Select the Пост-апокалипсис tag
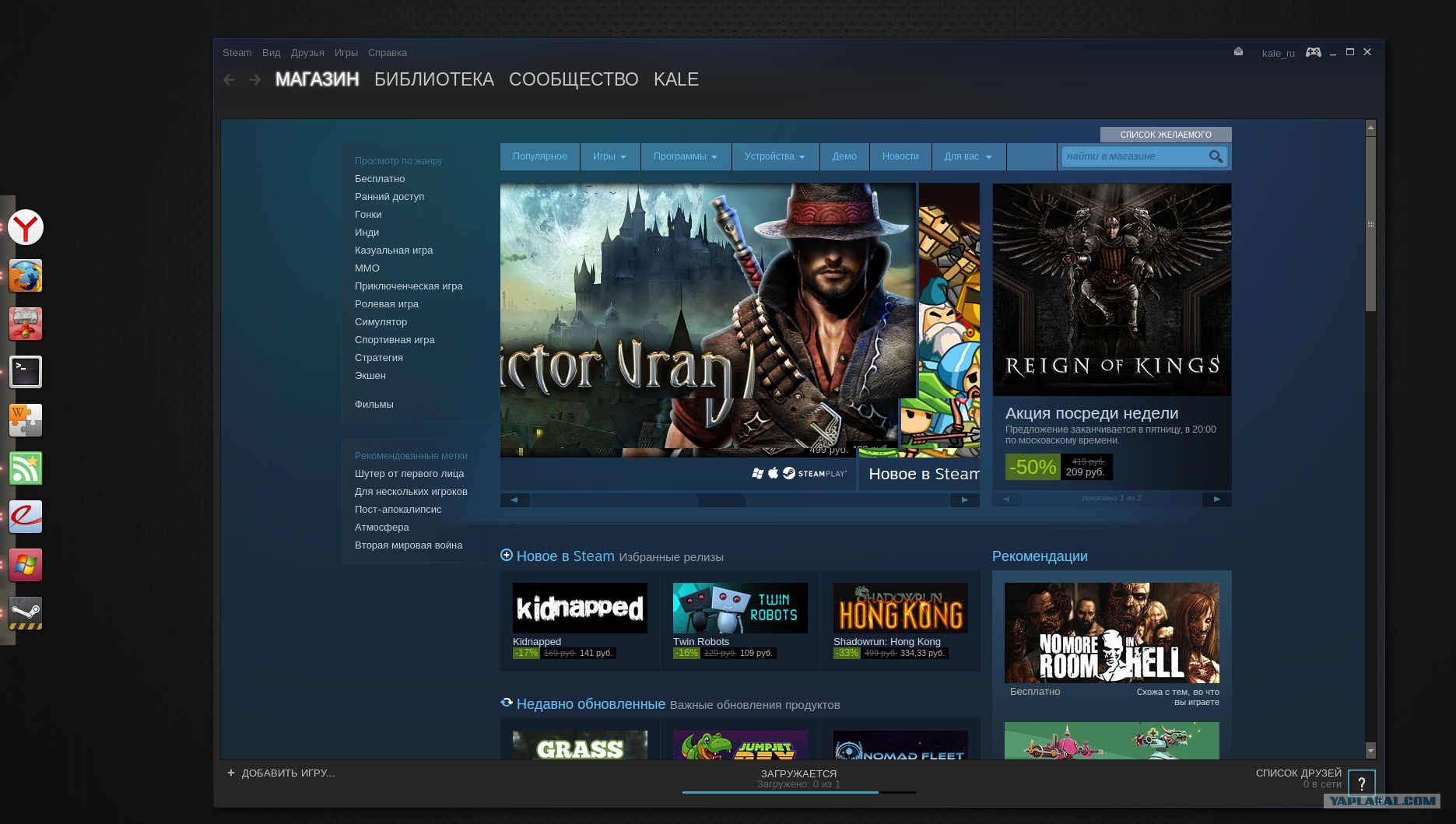Screen dimensions: 1456x824 [398, 509]
